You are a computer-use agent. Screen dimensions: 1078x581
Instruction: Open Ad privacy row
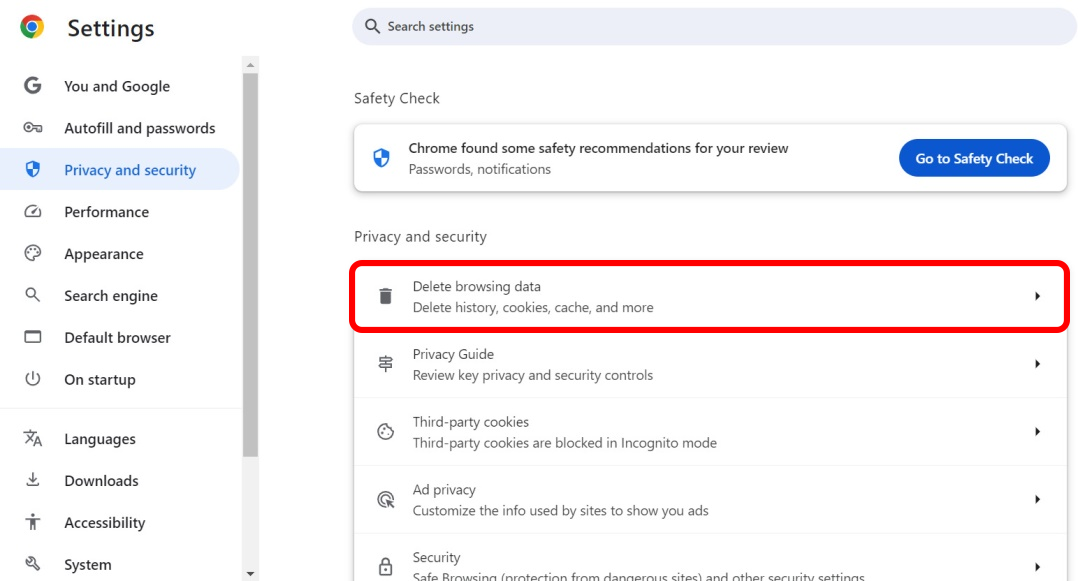point(710,499)
